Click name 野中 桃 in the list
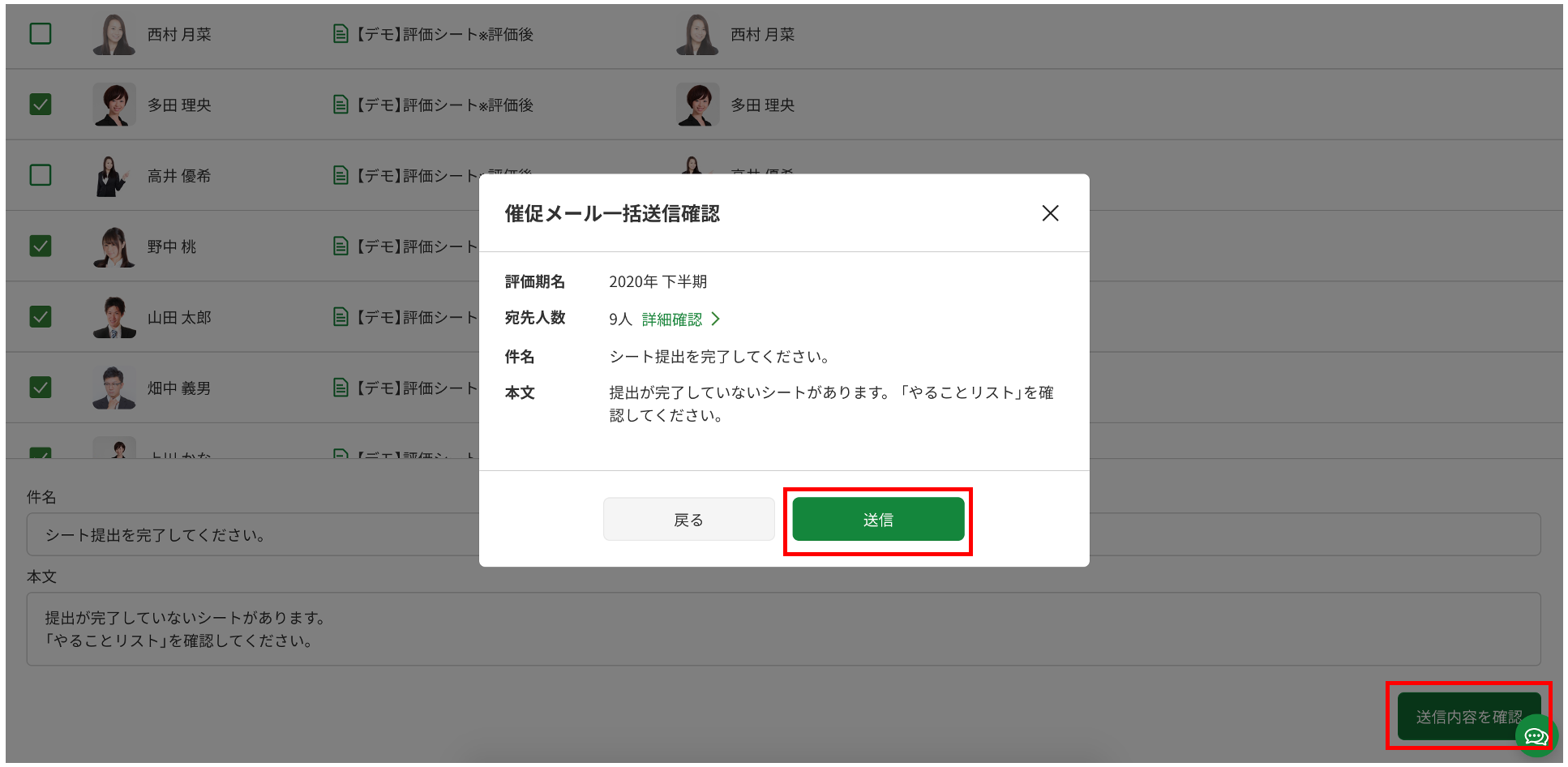Screen dimensions: 1568x767 tap(172, 246)
